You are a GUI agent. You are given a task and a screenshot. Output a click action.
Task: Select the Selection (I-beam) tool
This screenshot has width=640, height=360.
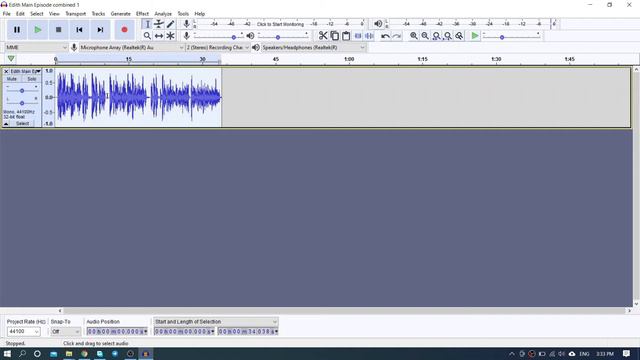point(147,24)
